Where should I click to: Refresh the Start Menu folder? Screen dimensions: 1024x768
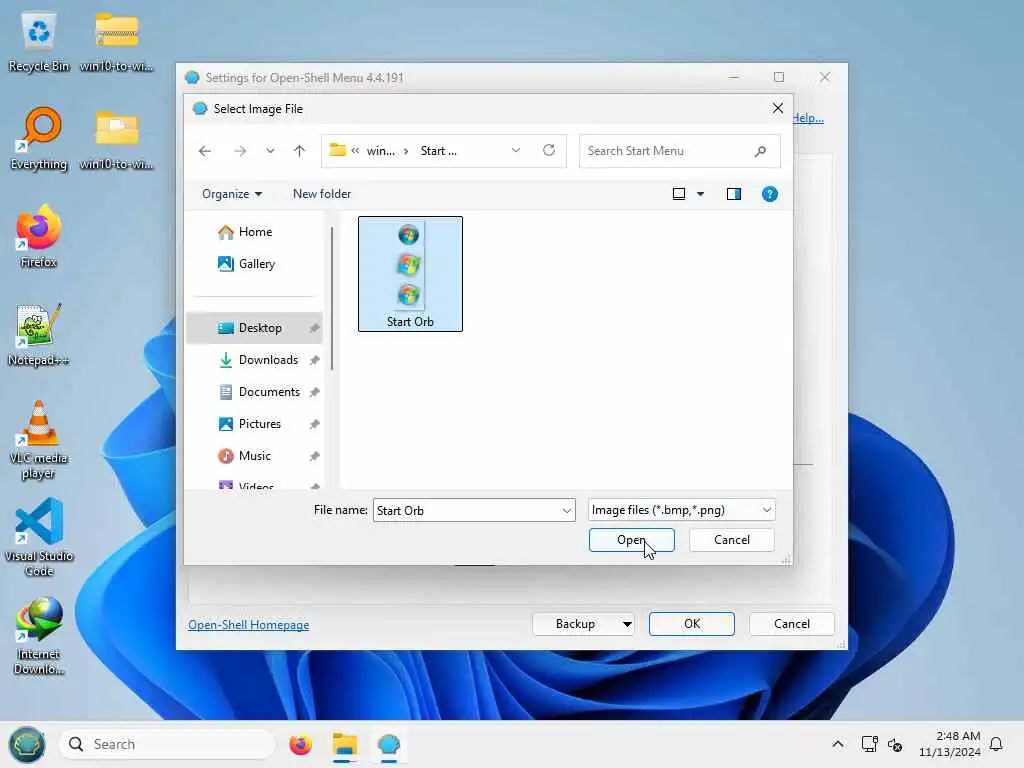(549, 150)
